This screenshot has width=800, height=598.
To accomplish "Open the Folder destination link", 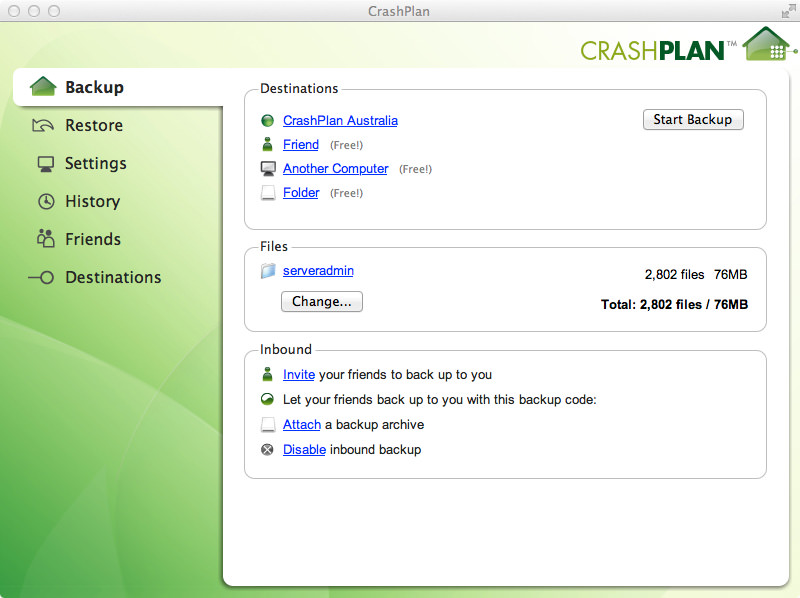I will pos(301,192).
